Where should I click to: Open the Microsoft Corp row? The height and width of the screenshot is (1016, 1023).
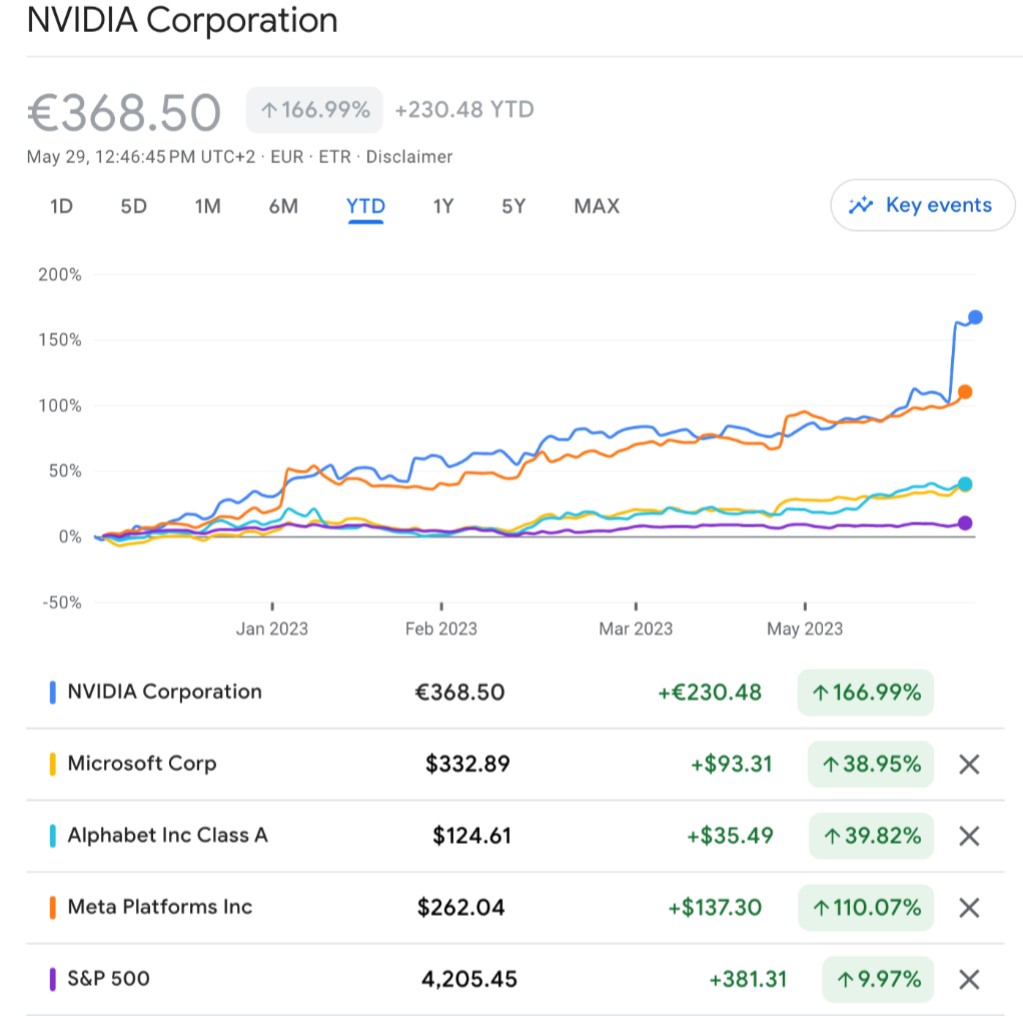[x=142, y=764]
